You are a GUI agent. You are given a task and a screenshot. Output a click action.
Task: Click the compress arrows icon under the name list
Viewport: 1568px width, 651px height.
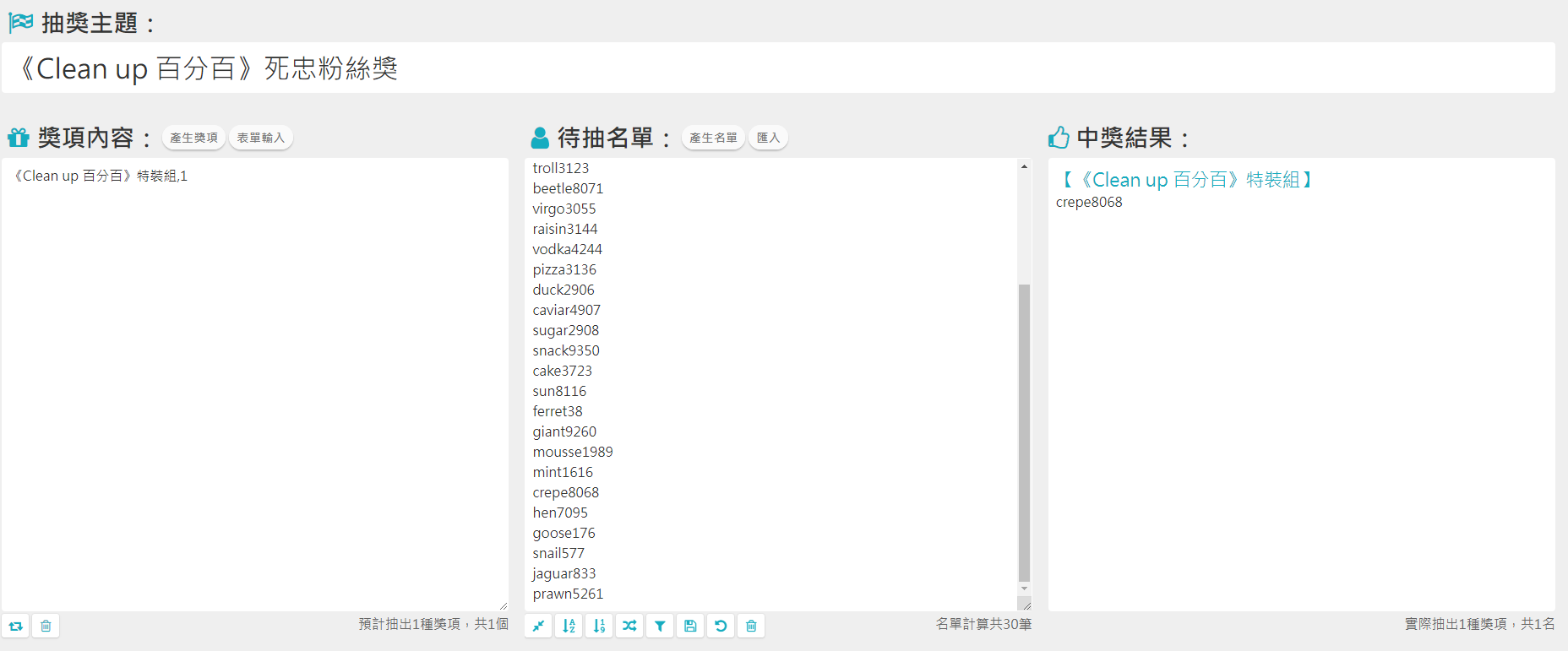click(538, 626)
